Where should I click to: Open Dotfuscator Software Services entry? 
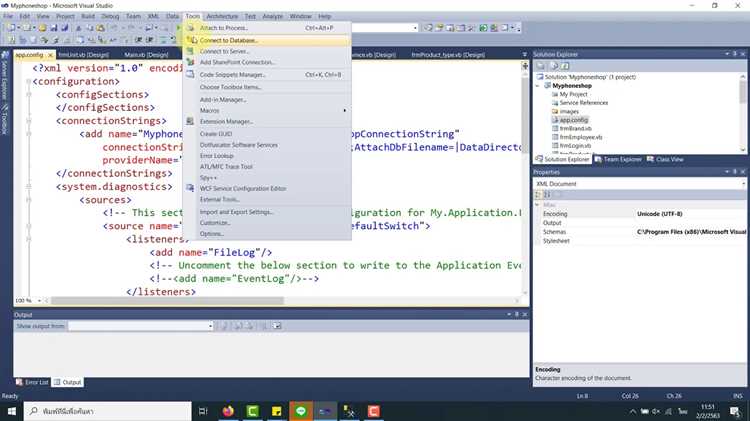coord(267,145)
